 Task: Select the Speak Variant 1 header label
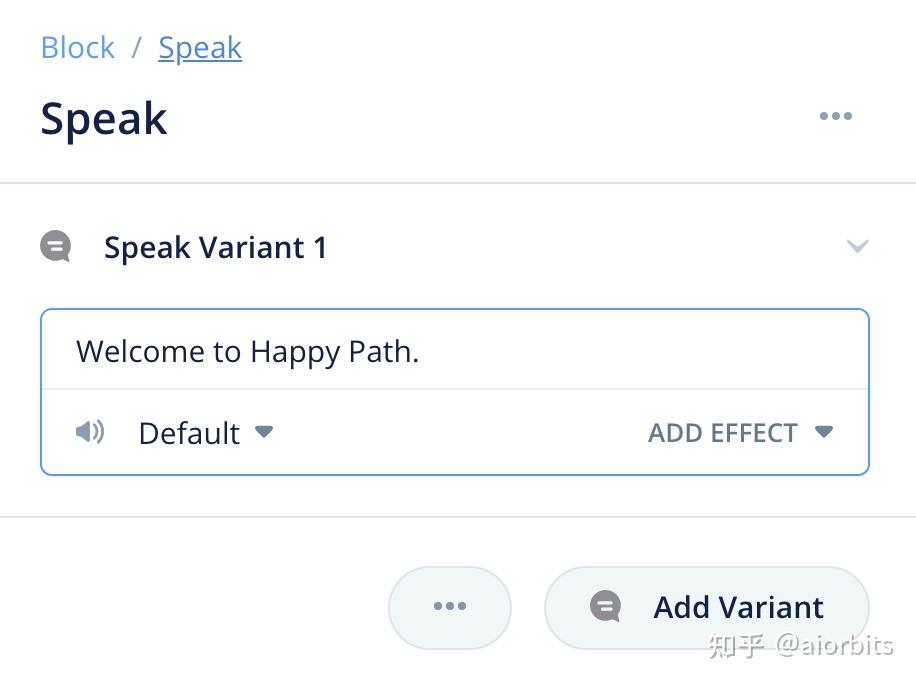click(216, 247)
